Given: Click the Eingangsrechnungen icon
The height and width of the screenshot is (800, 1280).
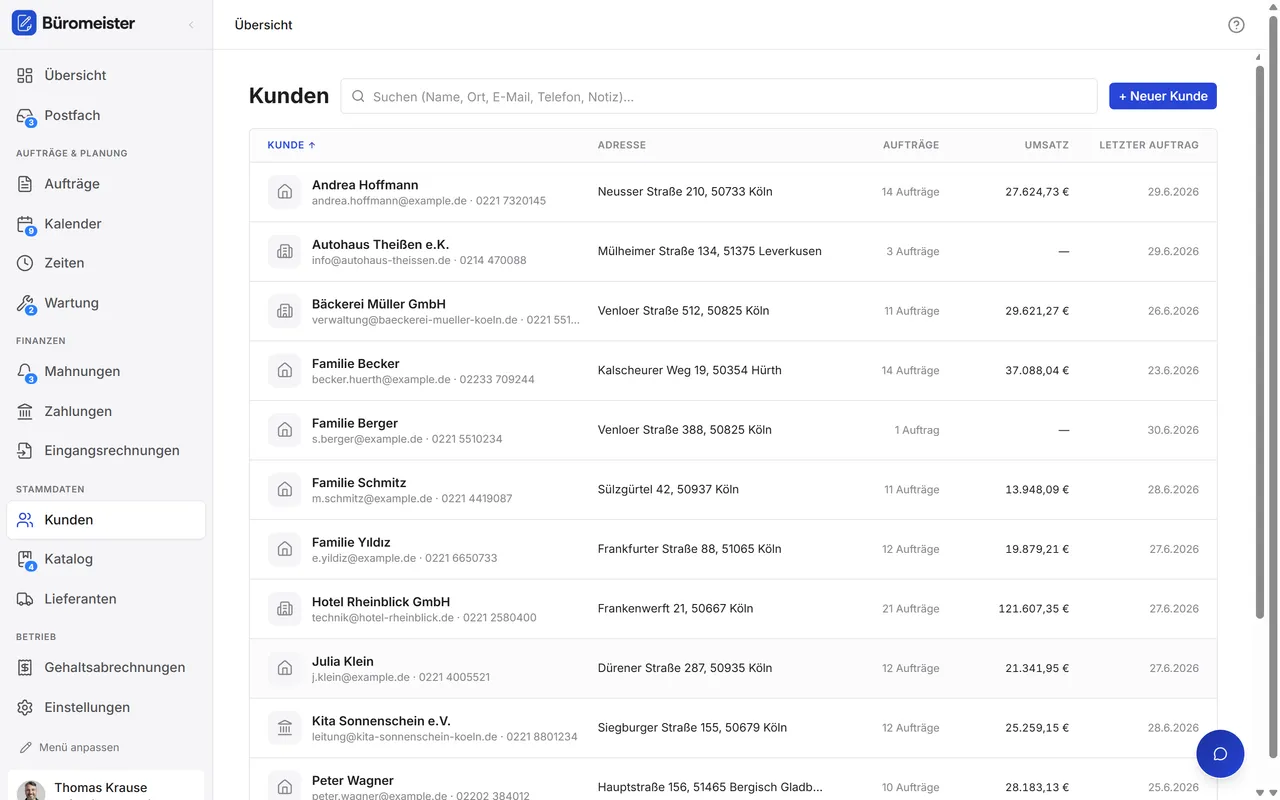Looking at the screenshot, I should tap(25, 450).
